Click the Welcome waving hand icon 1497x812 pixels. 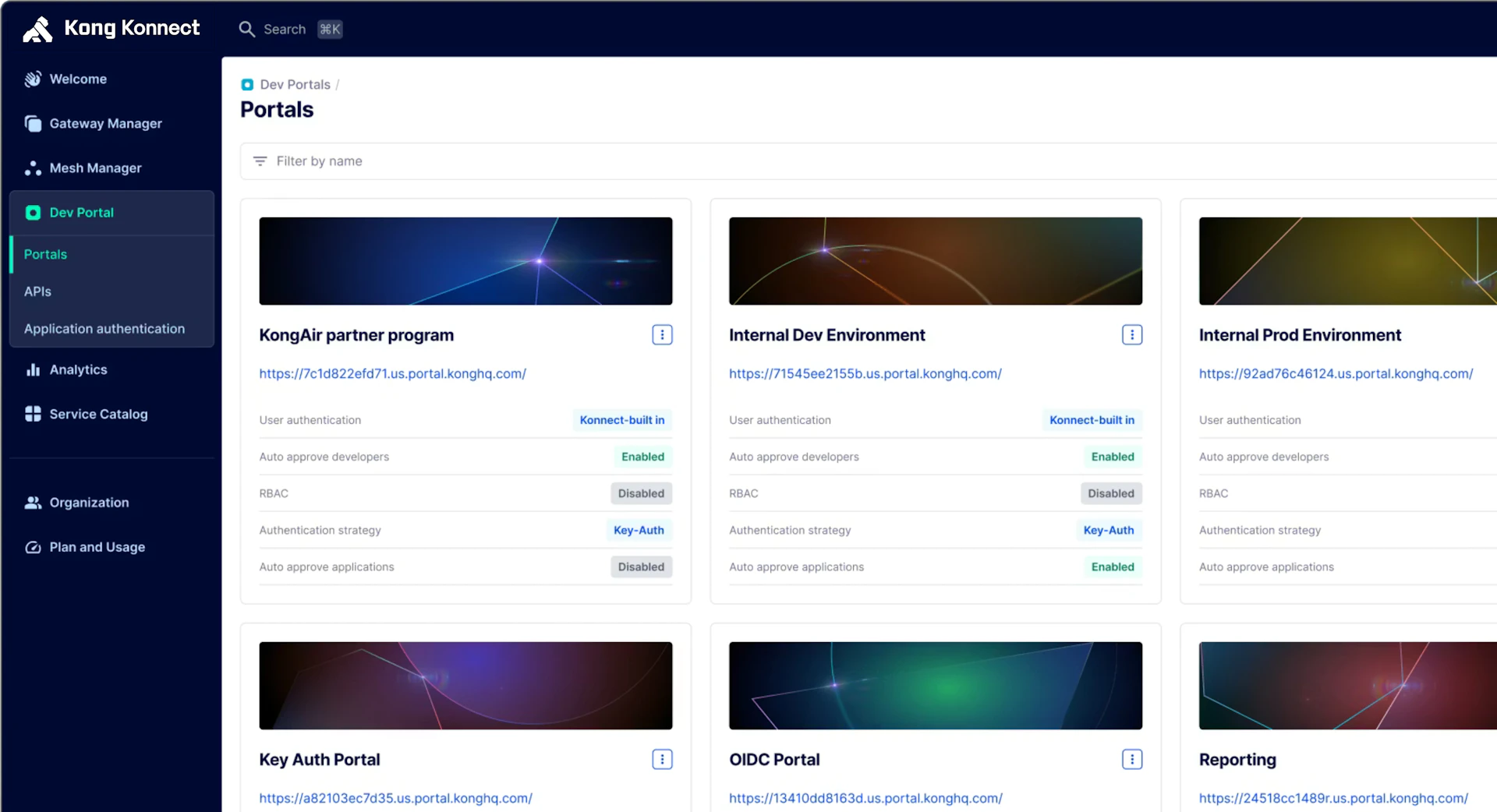(33, 79)
